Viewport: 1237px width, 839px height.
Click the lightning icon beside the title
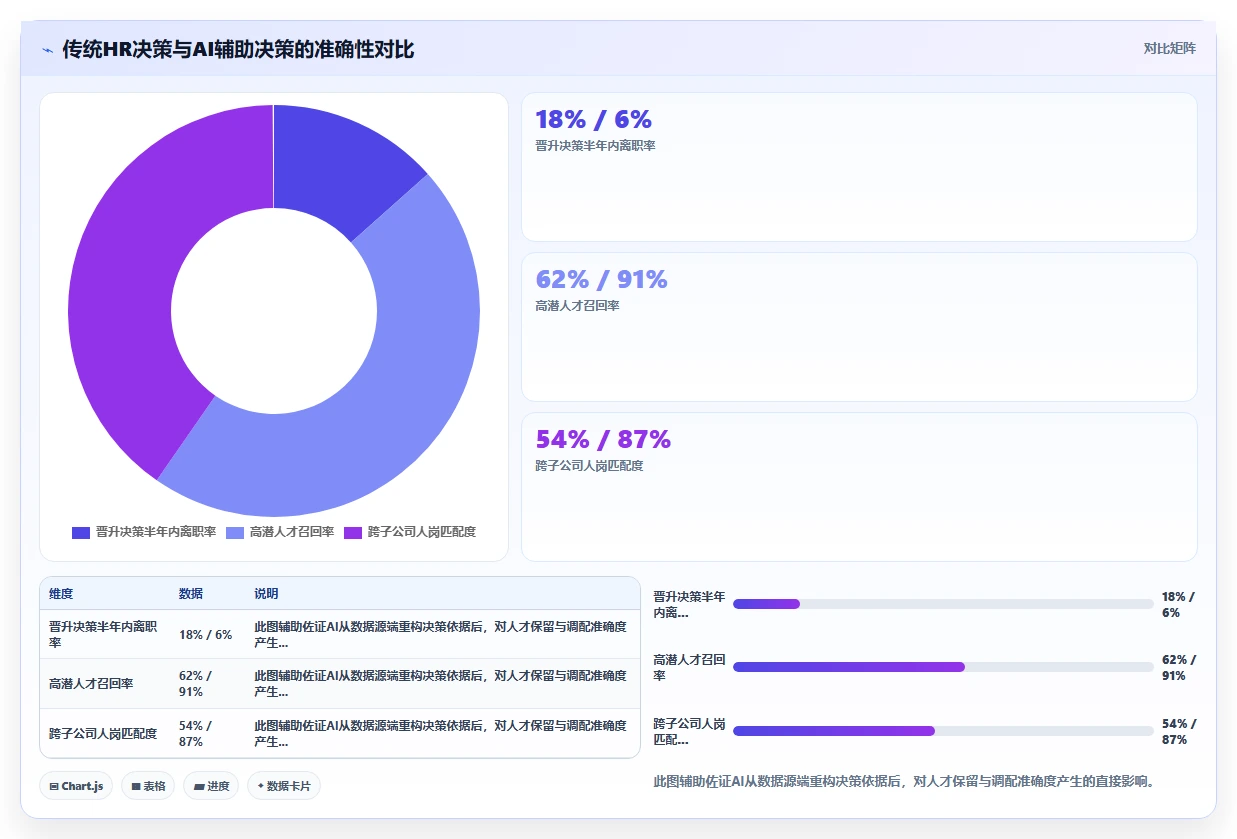click(x=48, y=49)
